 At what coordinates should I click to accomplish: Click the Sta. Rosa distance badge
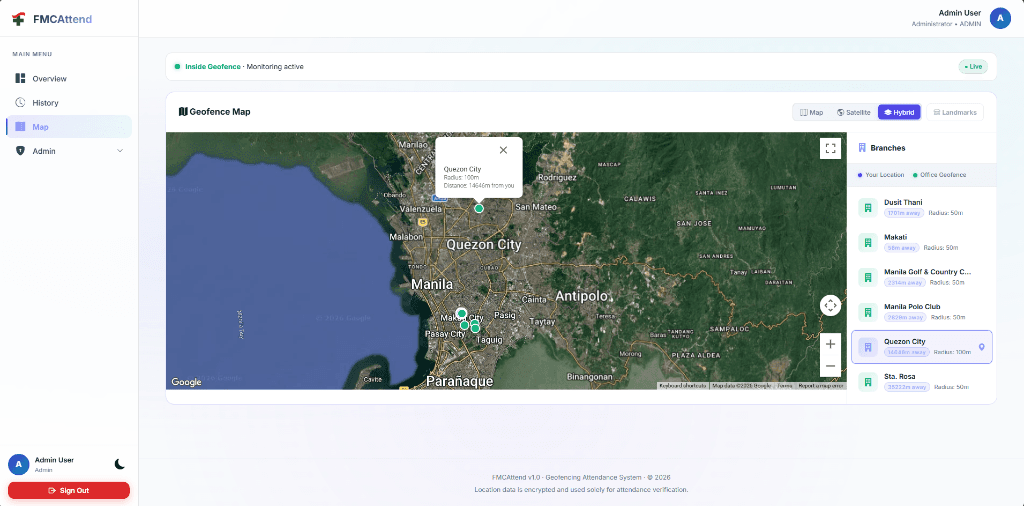(x=906, y=387)
